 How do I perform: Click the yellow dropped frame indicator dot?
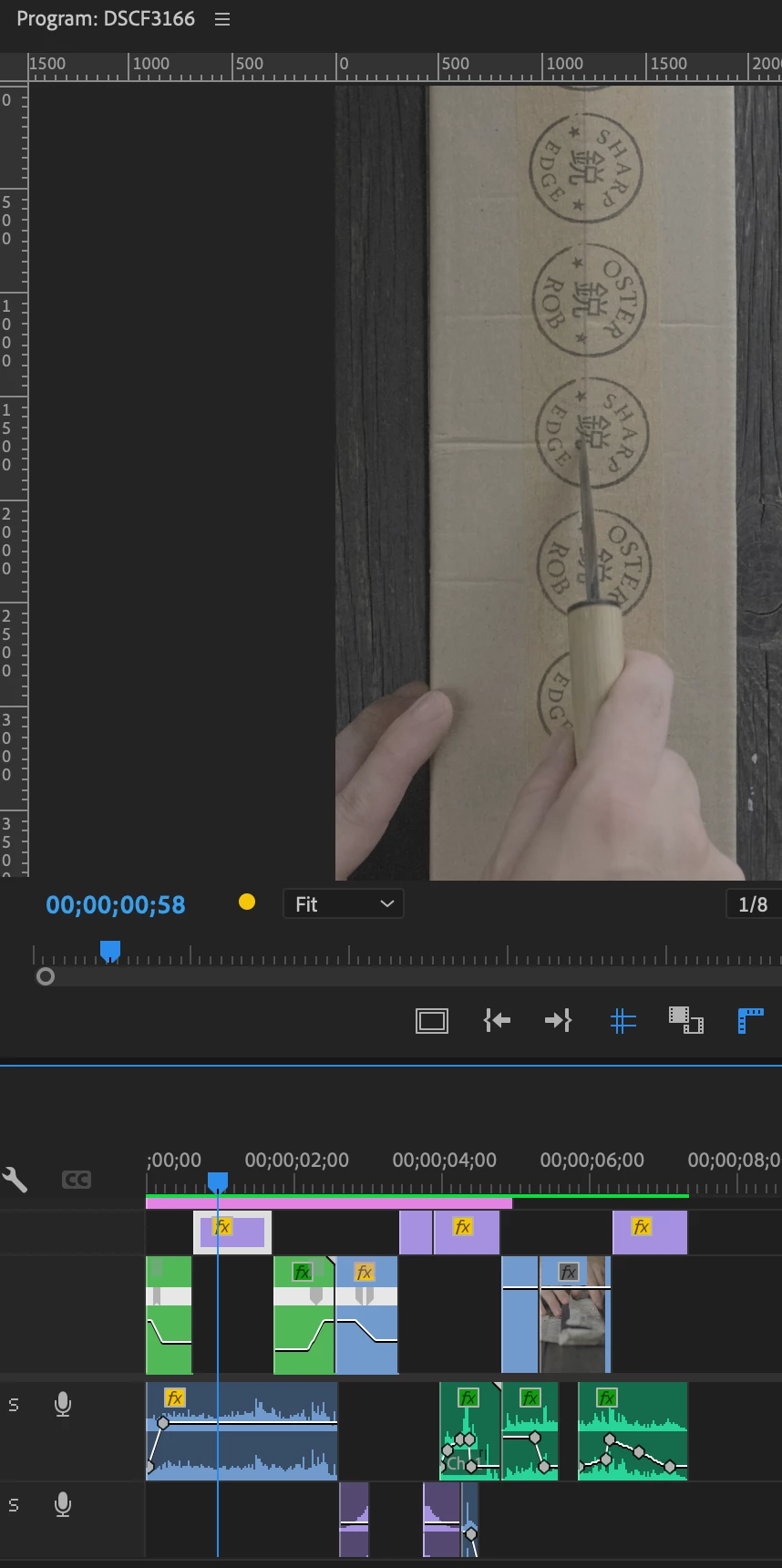point(247,903)
